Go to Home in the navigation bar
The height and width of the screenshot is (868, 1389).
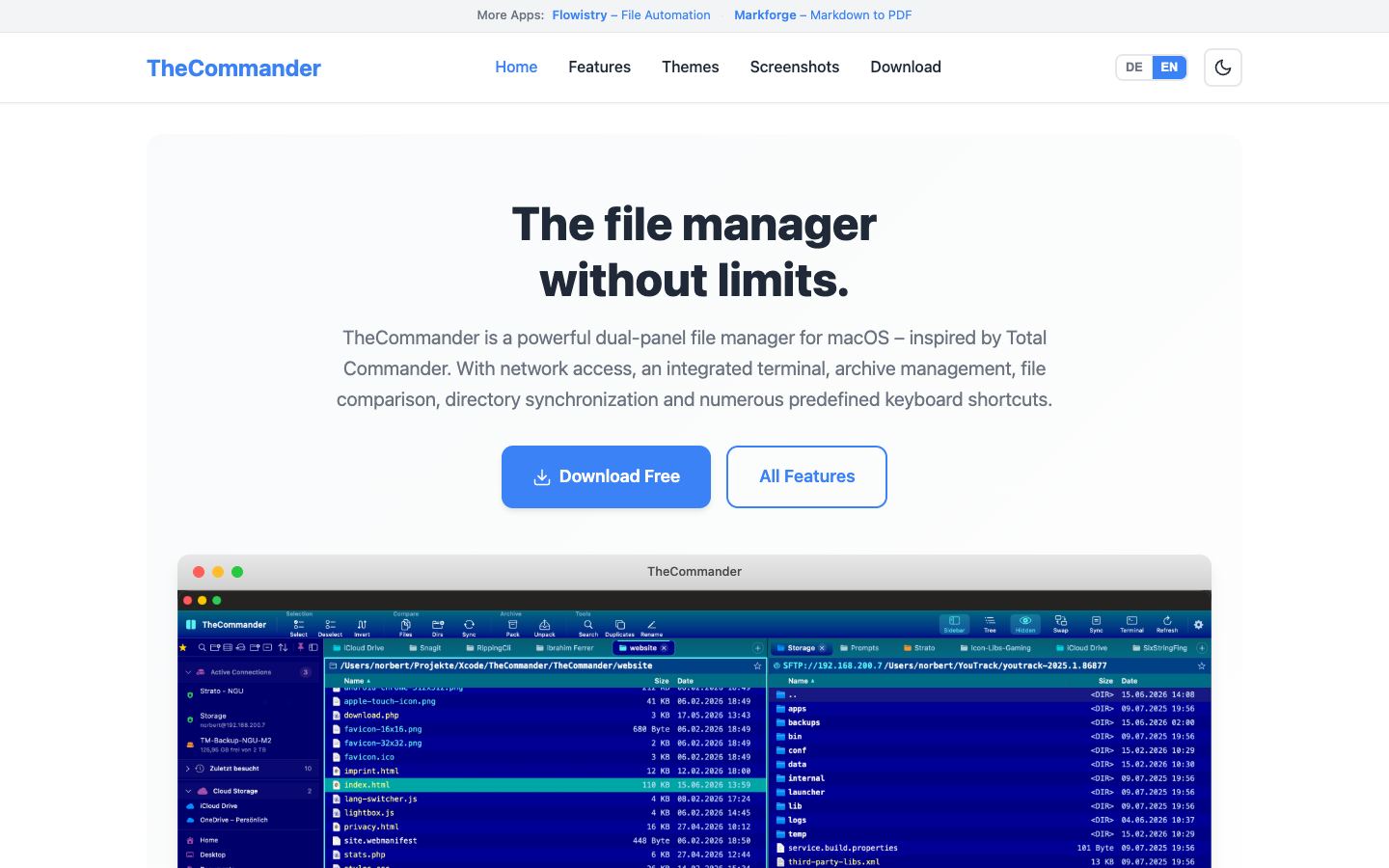tap(516, 68)
